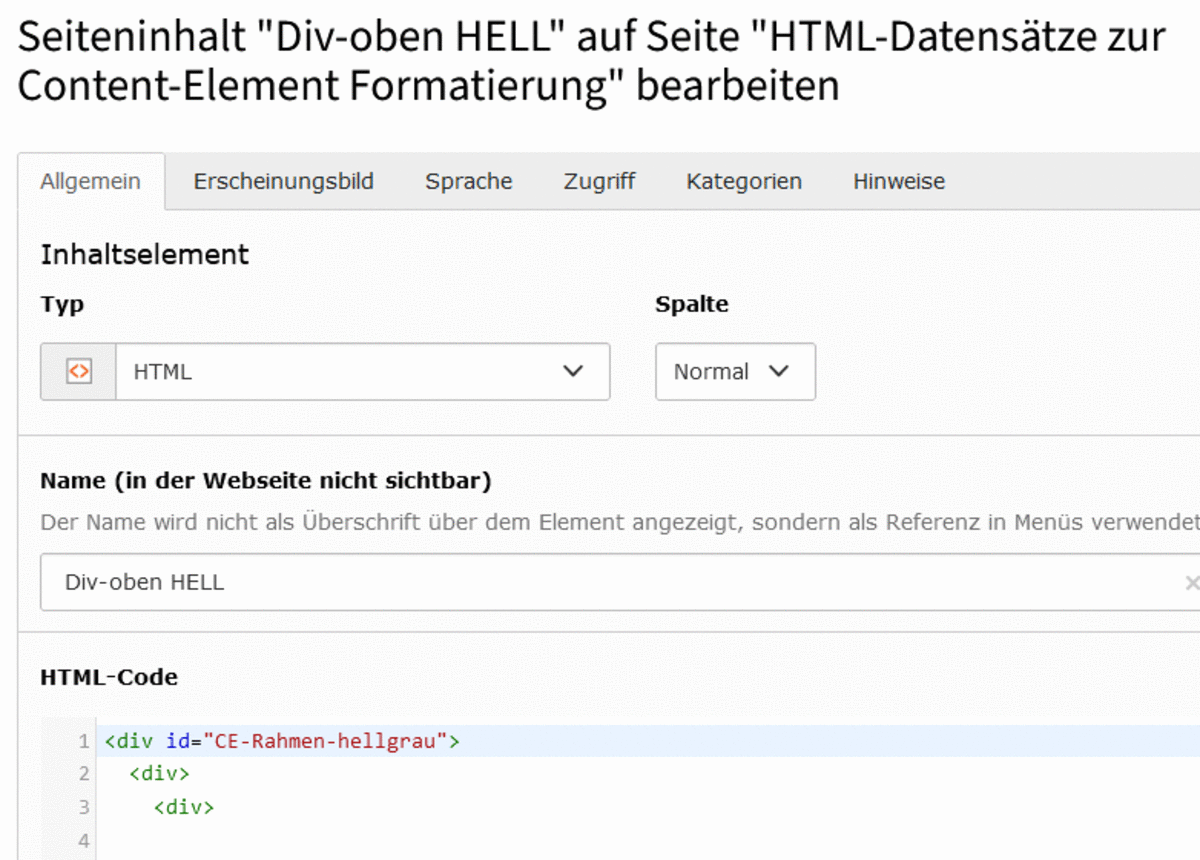The height and width of the screenshot is (860, 1200).
Task: Open the Kategorien tab
Action: click(x=743, y=182)
